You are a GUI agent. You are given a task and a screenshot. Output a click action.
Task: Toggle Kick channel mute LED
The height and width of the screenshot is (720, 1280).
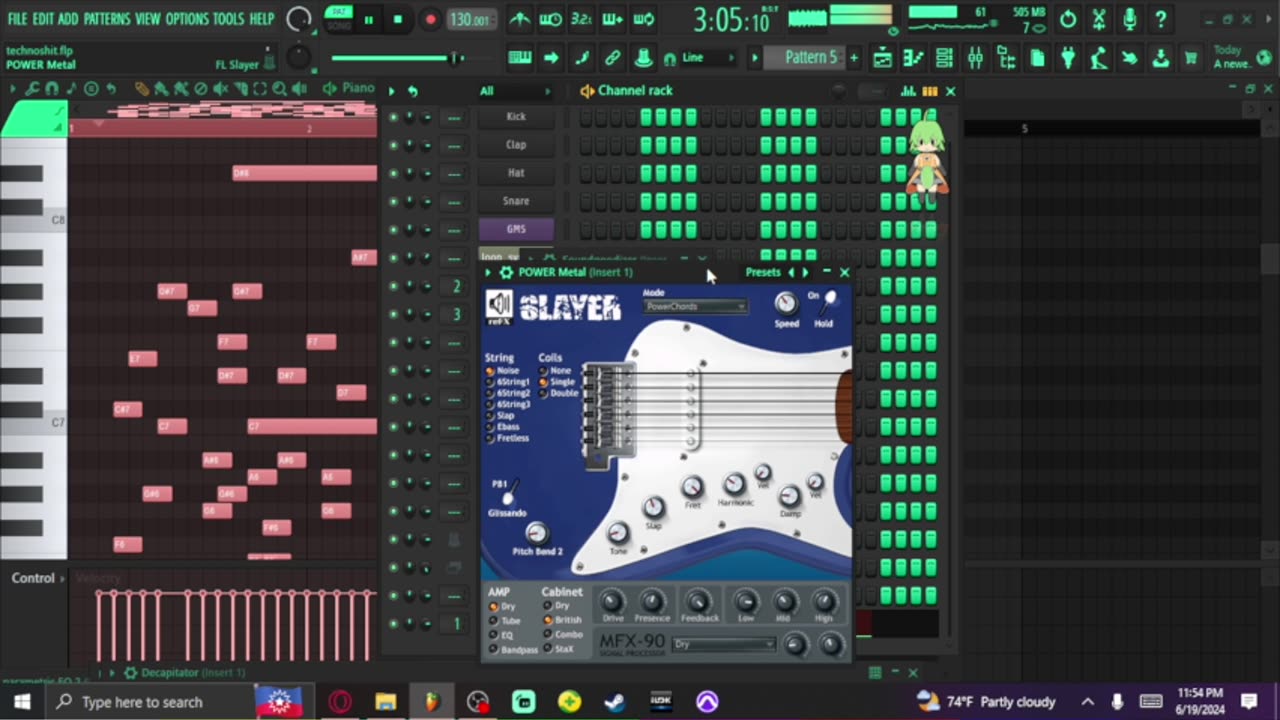coord(393,117)
